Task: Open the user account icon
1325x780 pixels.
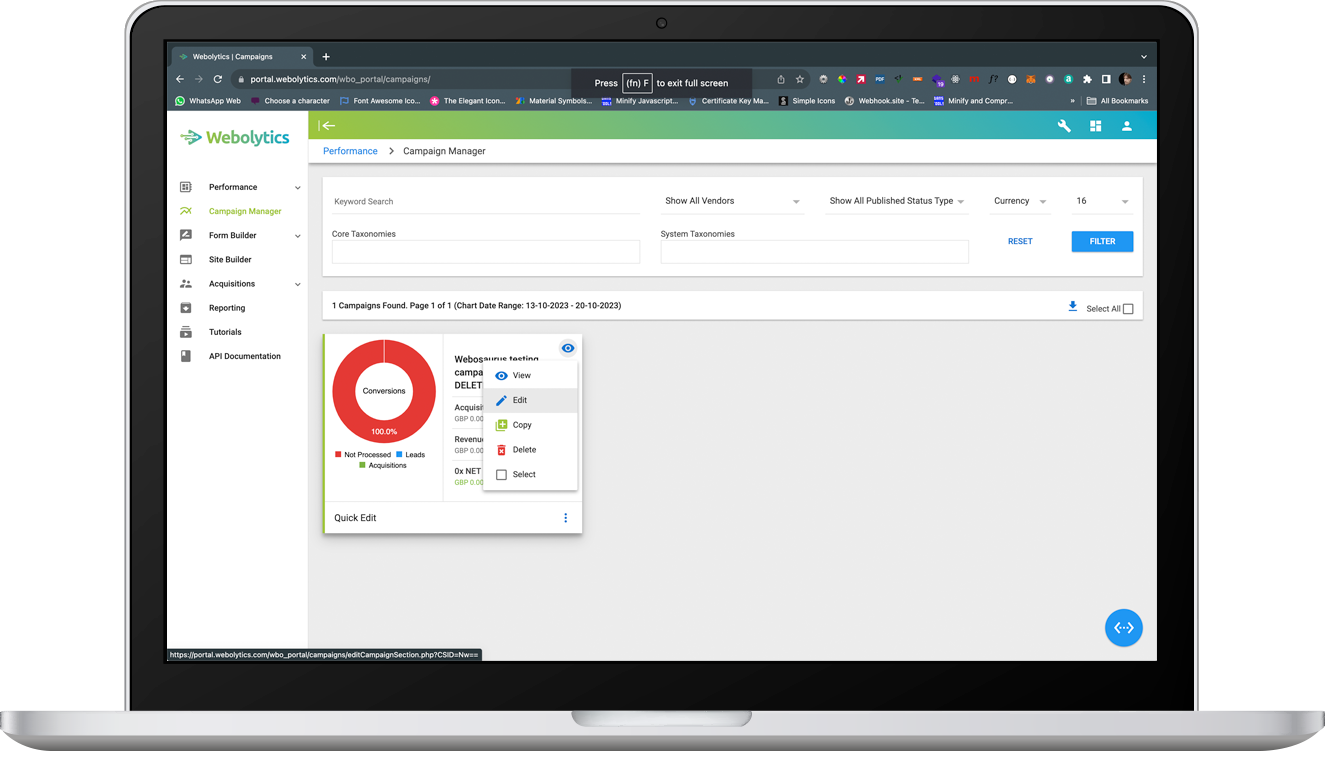Action: [x=1127, y=126]
